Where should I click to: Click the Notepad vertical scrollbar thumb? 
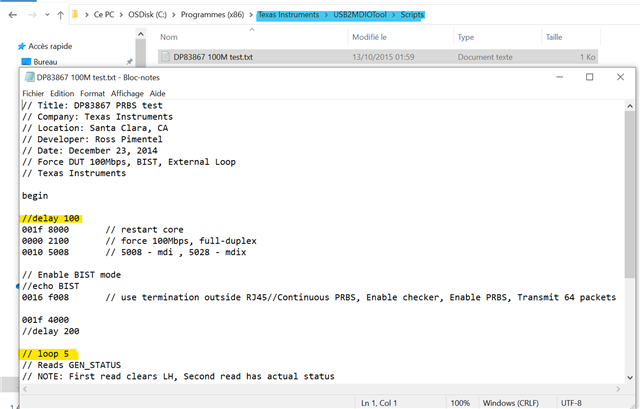[630, 195]
